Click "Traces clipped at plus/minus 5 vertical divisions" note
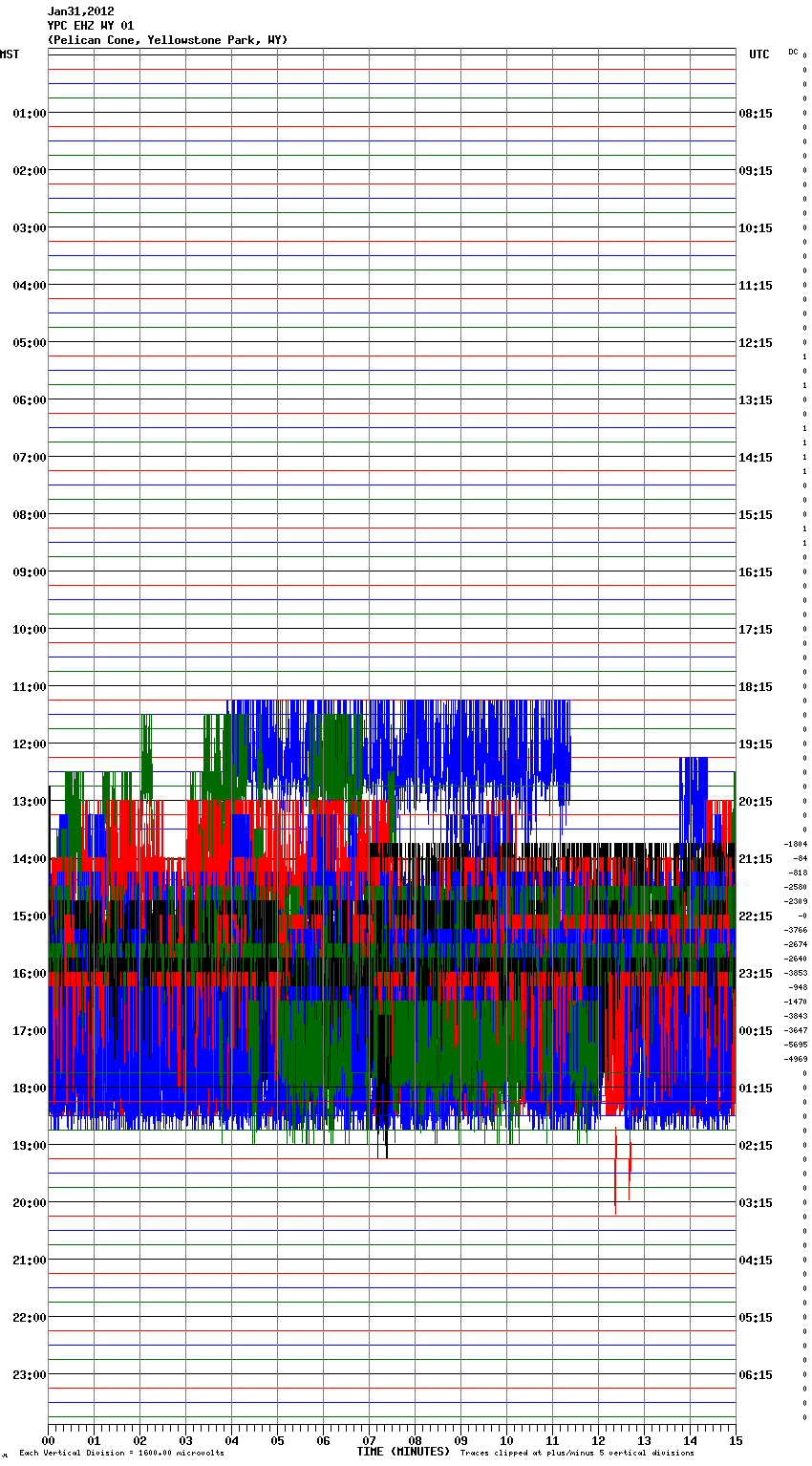The height and width of the screenshot is (1466, 812). click(x=577, y=1454)
